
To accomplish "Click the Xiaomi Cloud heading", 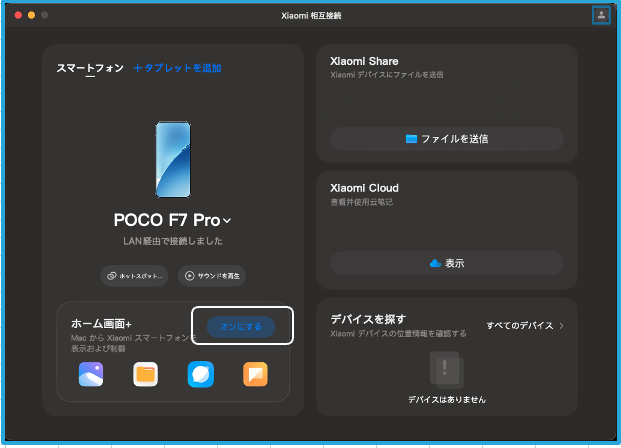I will (x=364, y=188).
